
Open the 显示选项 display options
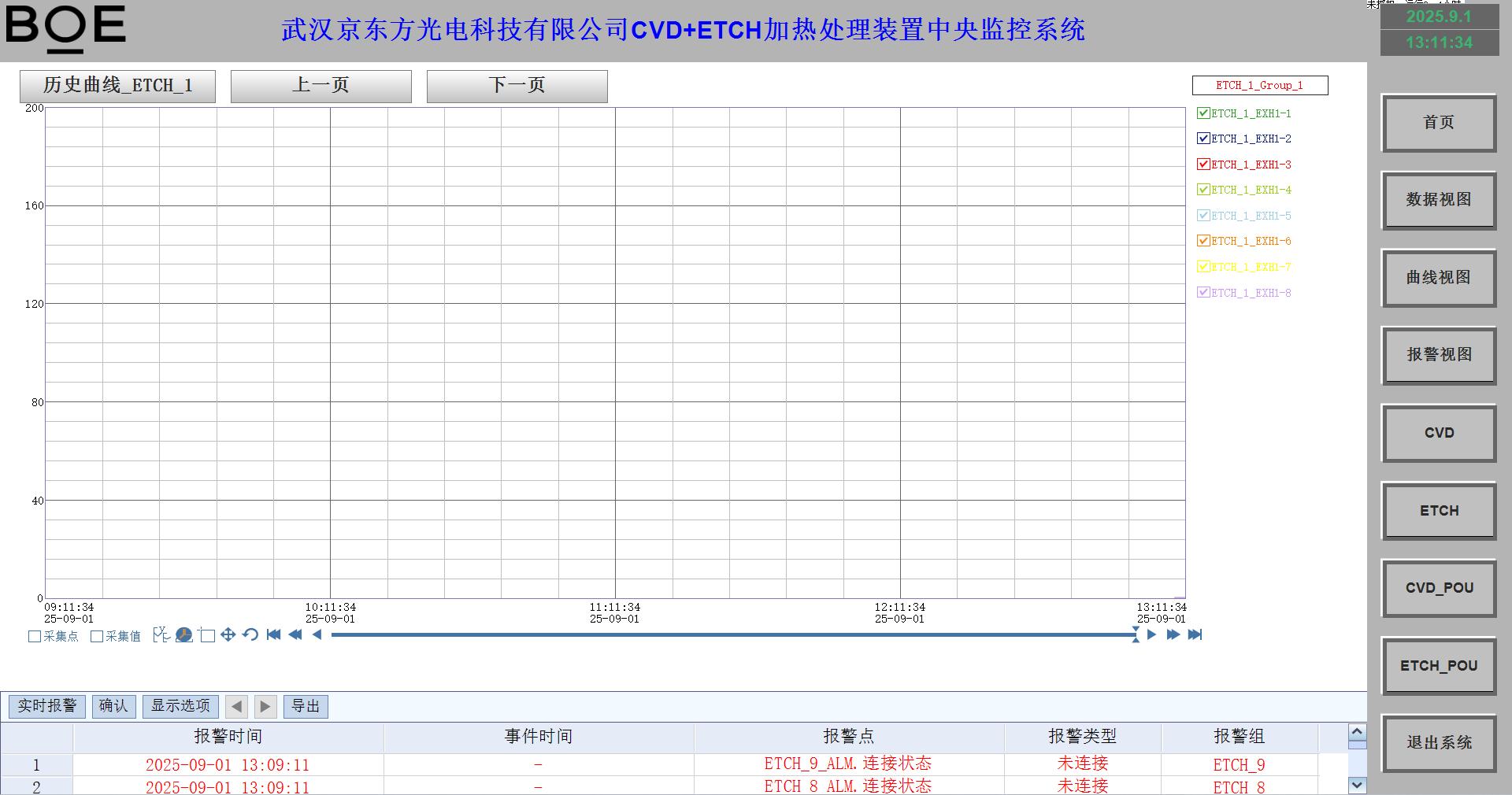point(180,706)
